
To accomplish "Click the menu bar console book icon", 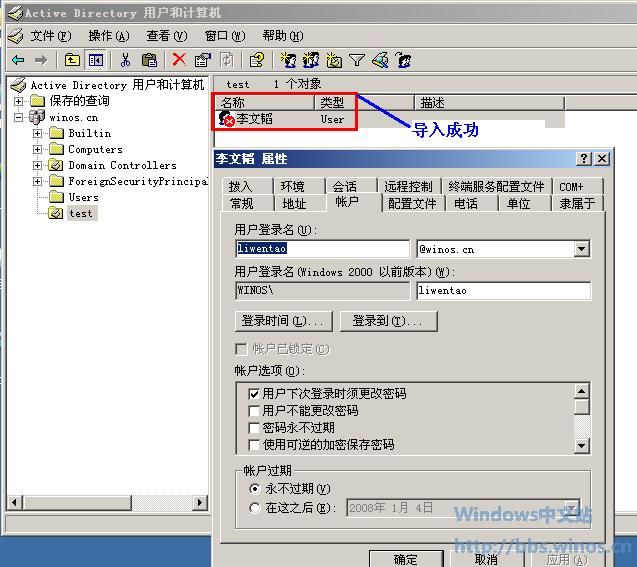I will tap(15, 36).
